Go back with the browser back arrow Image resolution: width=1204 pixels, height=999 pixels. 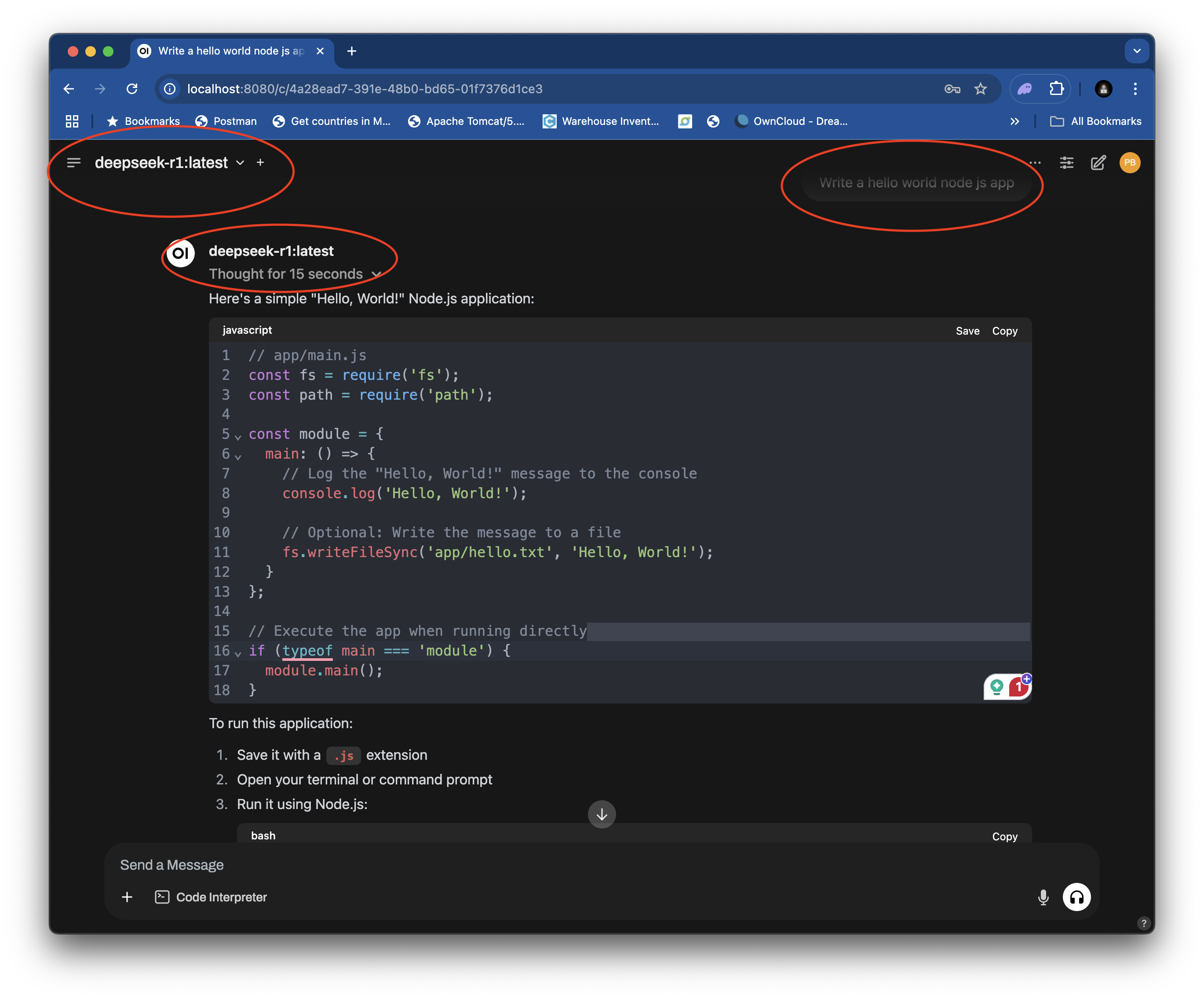[69, 89]
